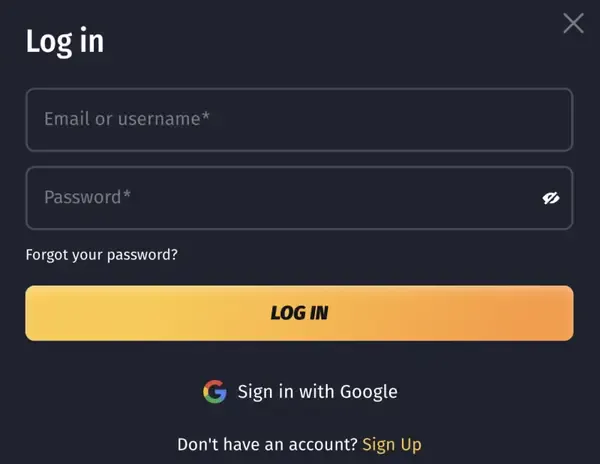The height and width of the screenshot is (464, 600).
Task: Follow the Sign Up link
Action: coord(392,444)
